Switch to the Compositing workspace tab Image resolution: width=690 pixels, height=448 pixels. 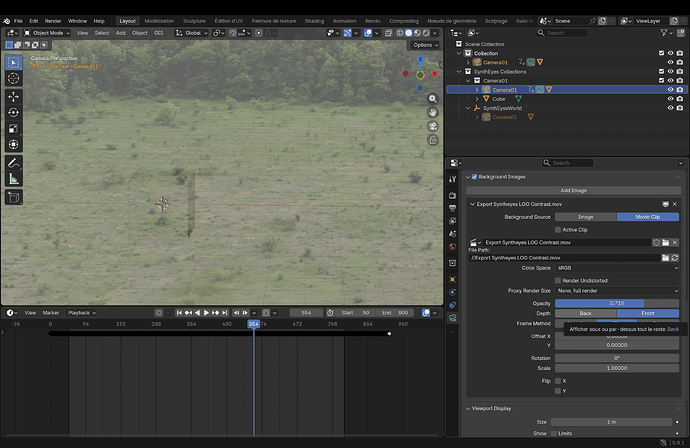coord(404,21)
